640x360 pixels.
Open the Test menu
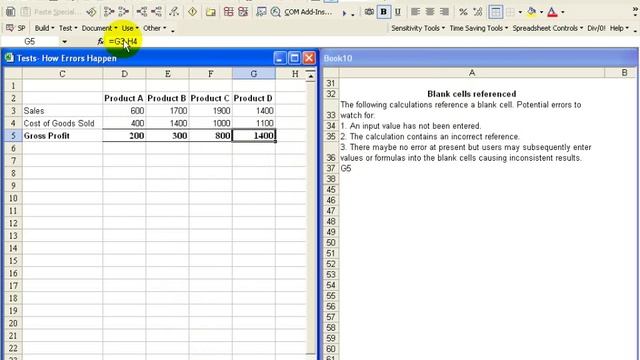click(68, 28)
